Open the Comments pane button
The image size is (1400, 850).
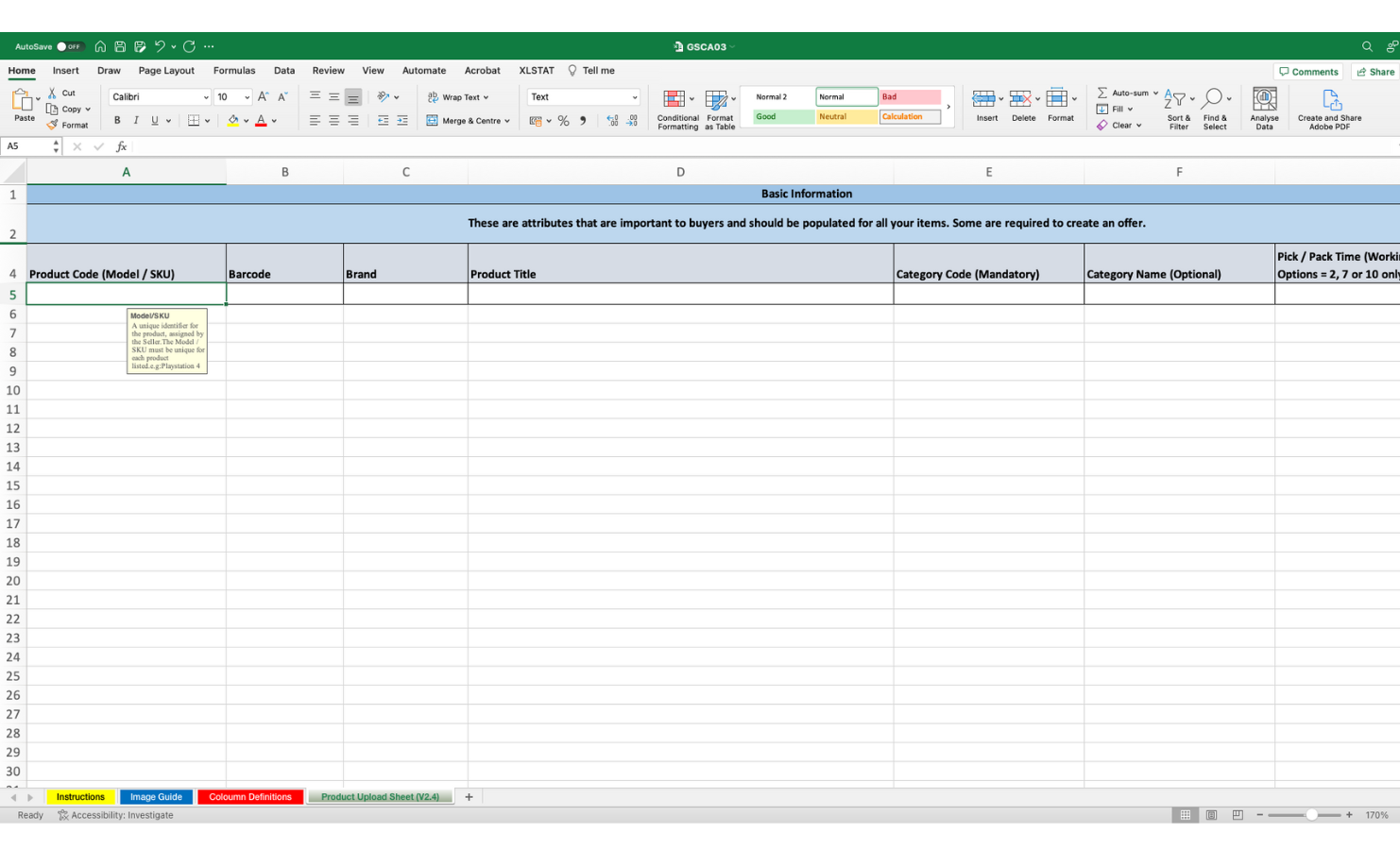click(x=1308, y=72)
